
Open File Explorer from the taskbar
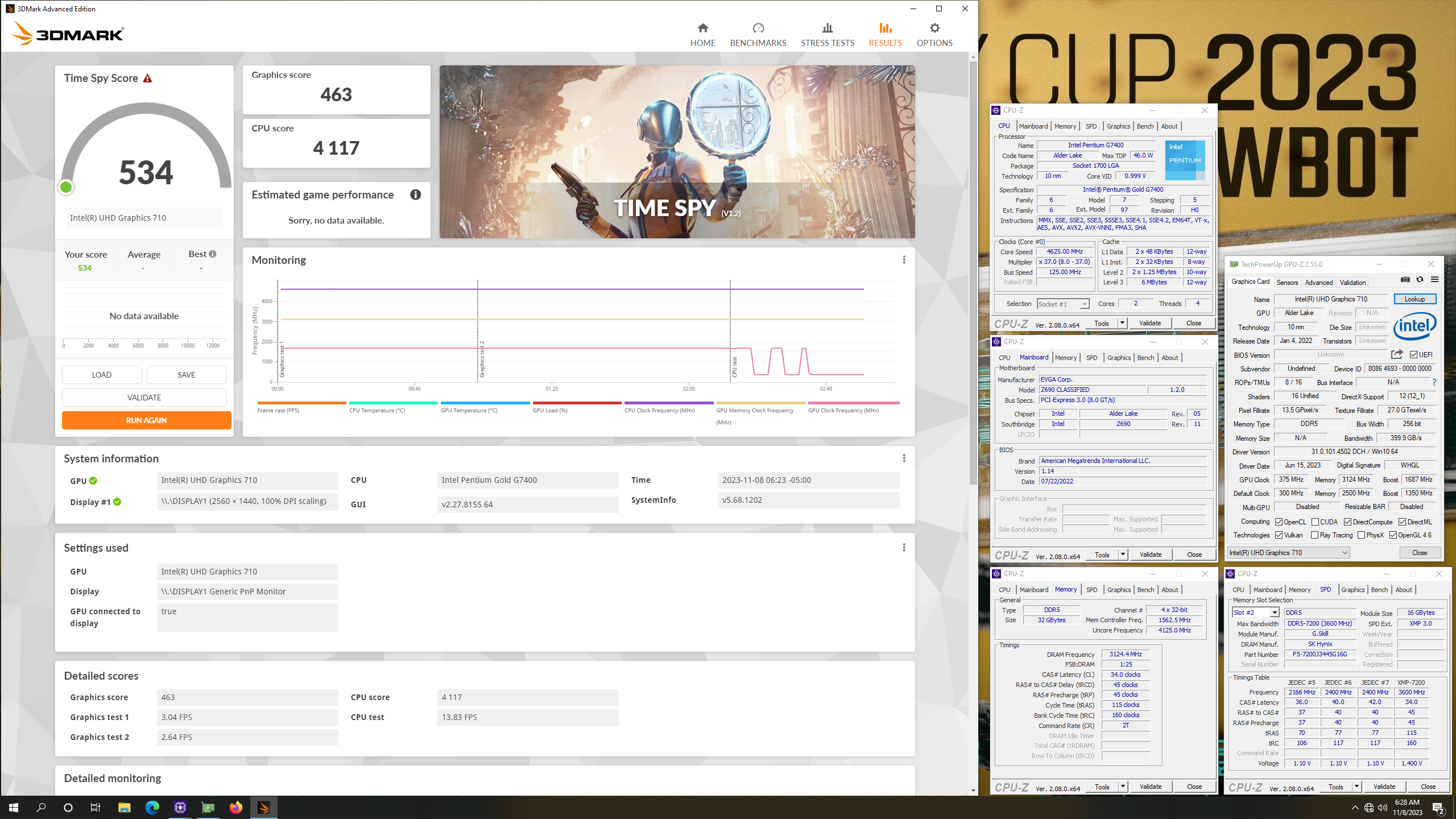coord(124,807)
